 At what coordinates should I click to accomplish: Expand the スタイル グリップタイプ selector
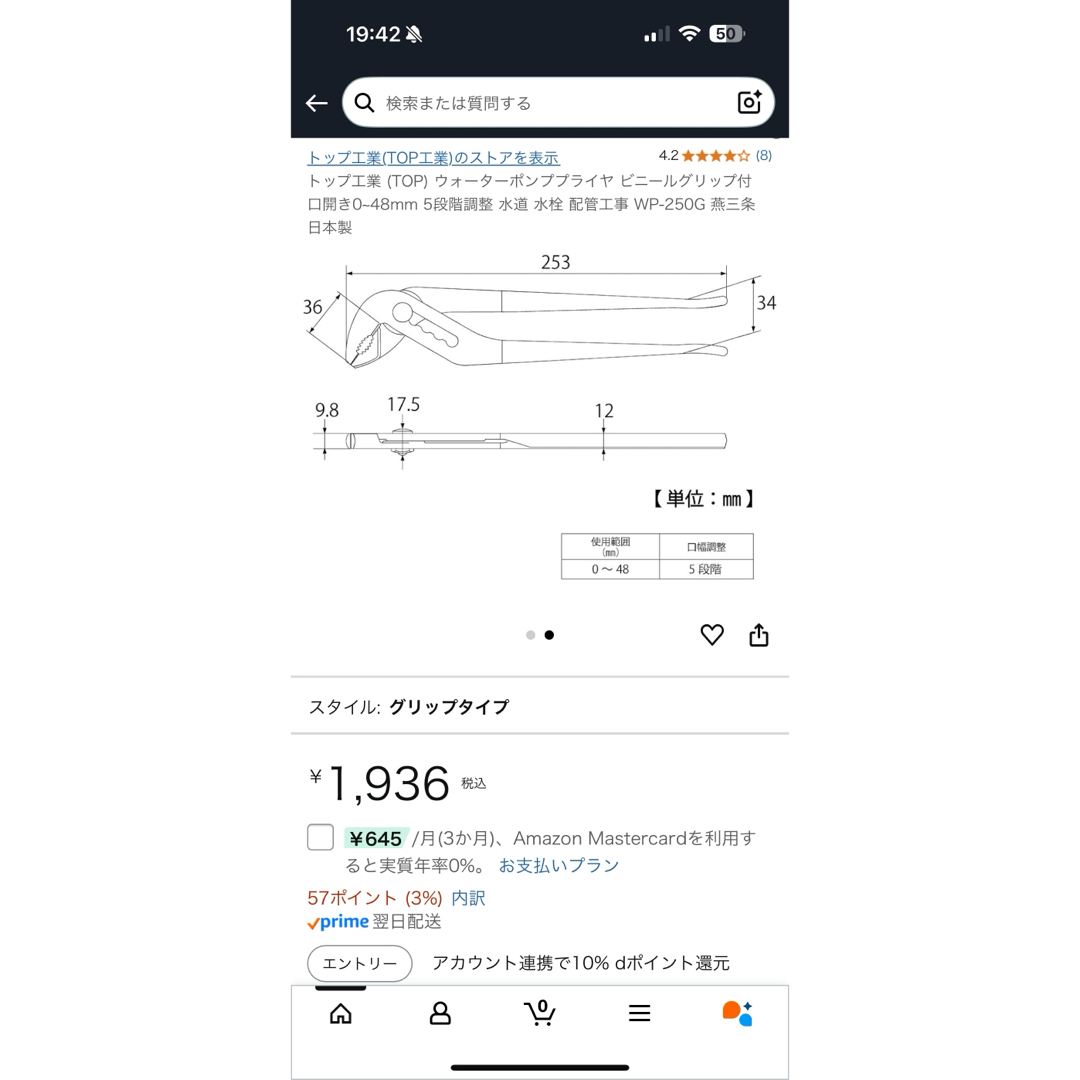click(x=540, y=707)
